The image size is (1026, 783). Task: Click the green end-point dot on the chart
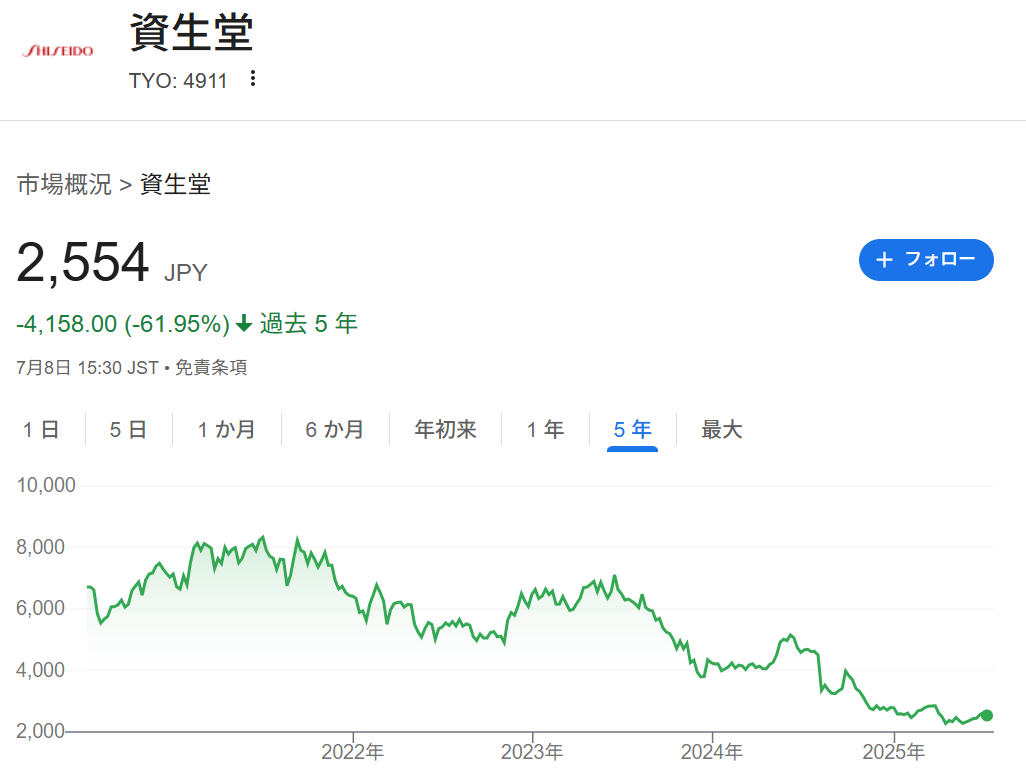click(987, 715)
